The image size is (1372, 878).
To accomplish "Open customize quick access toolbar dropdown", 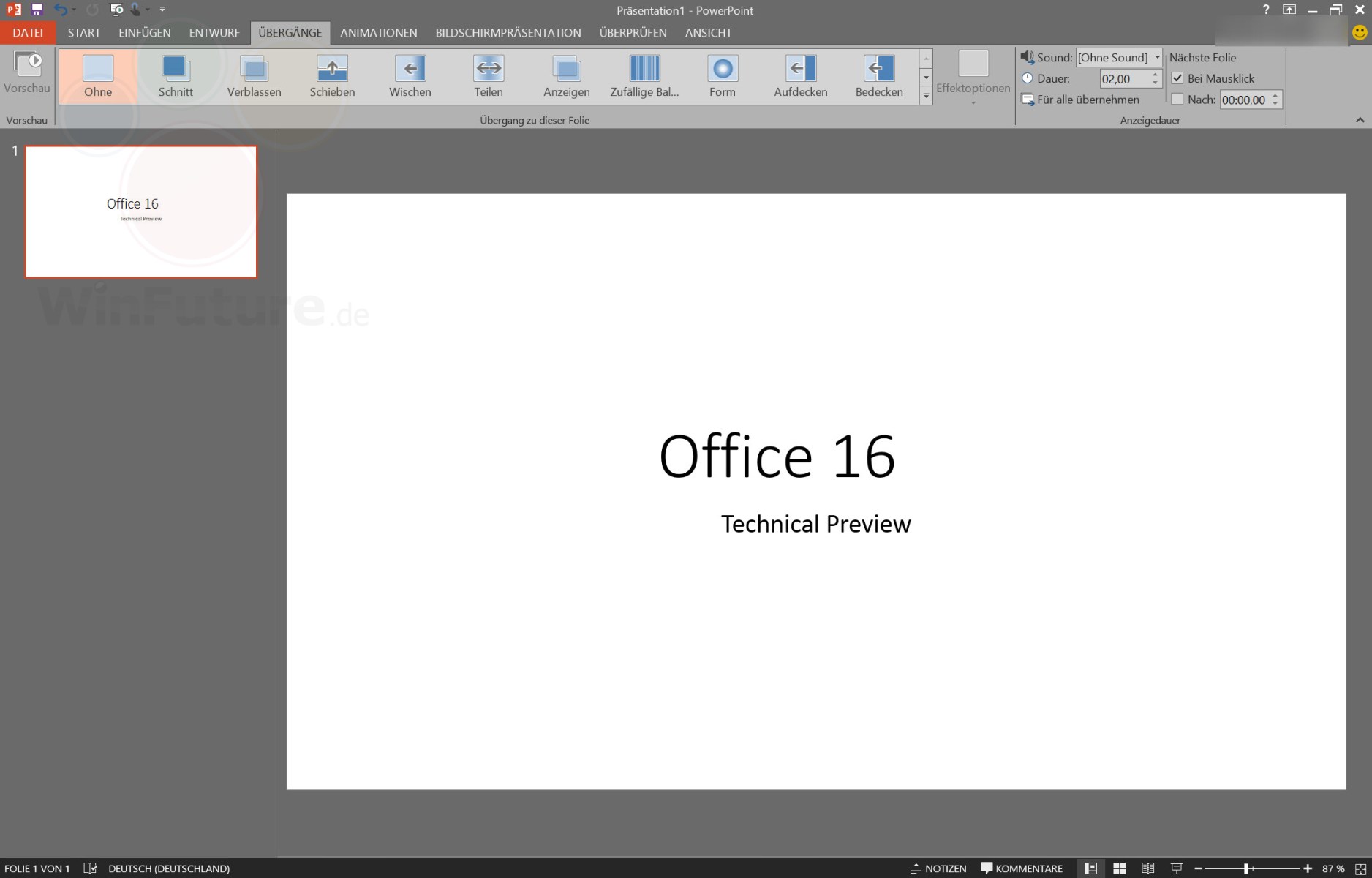I will pyautogui.click(x=162, y=10).
